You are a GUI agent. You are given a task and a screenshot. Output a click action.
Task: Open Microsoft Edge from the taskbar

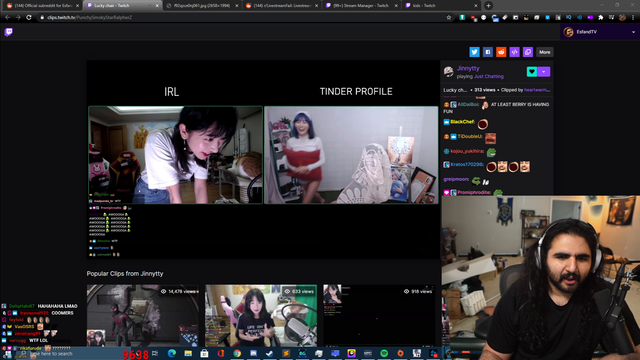coord(171,353)
